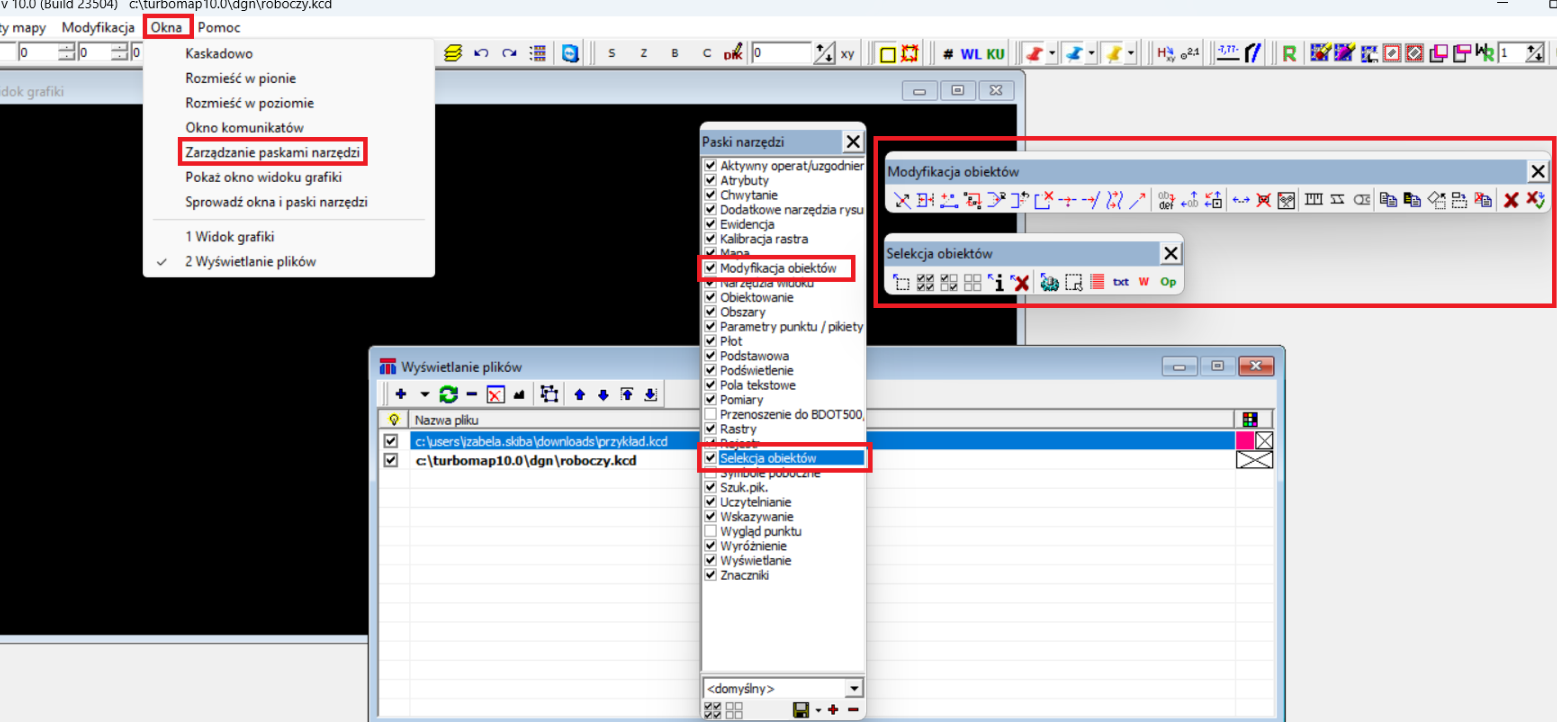1557x722 pixels.
Task: Click the save floppy icon in Paski narzędzi
Action: point(800,710)
